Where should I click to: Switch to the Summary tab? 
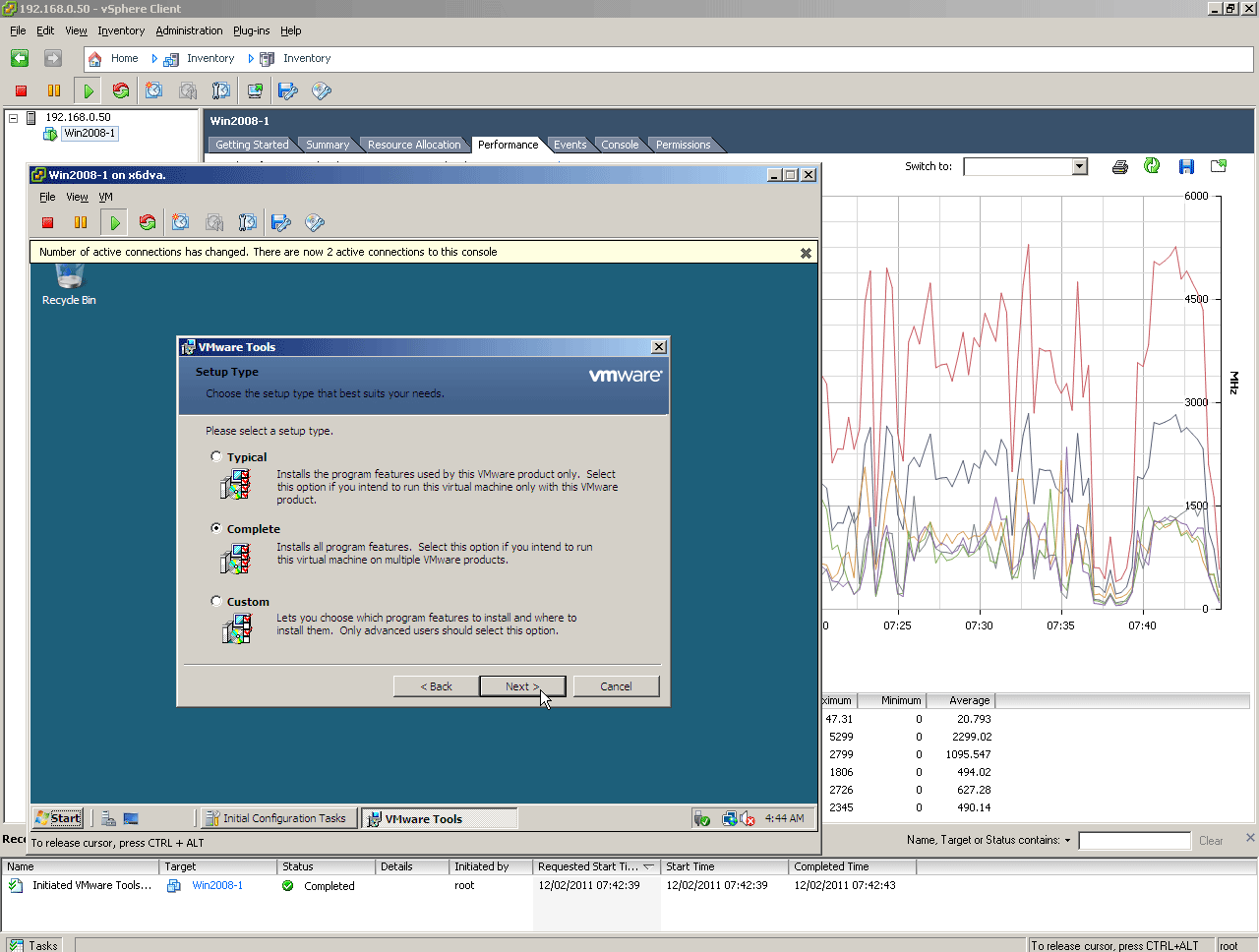click(x=327, y=145)
